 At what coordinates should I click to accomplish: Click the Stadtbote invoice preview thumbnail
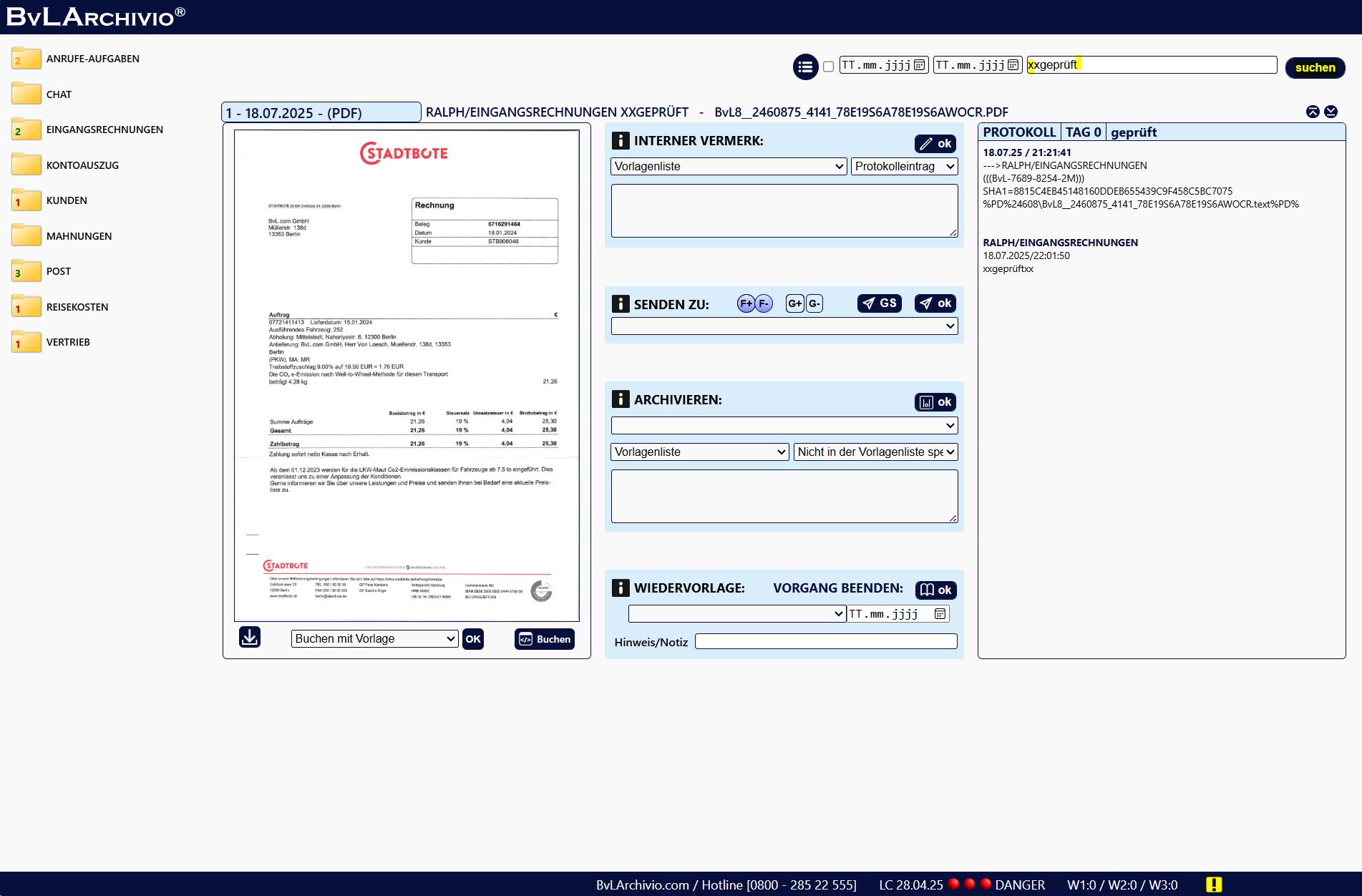pyautogui.click(x=407, y=376)
